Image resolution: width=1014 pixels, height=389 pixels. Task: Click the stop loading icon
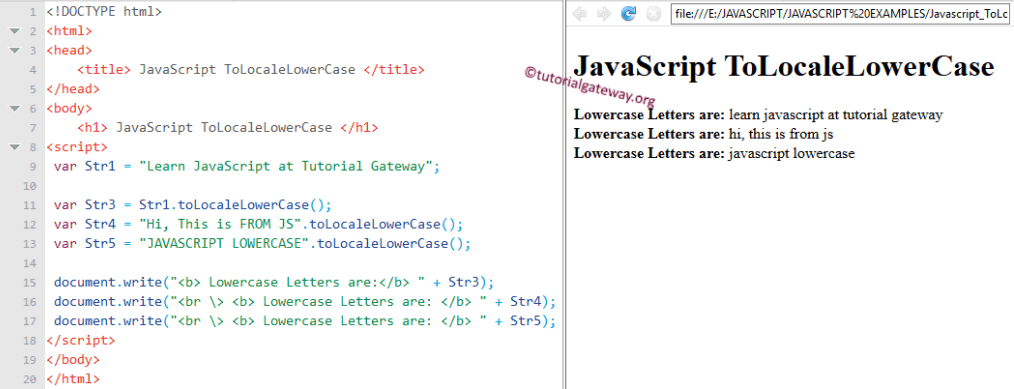coord(654,14)
